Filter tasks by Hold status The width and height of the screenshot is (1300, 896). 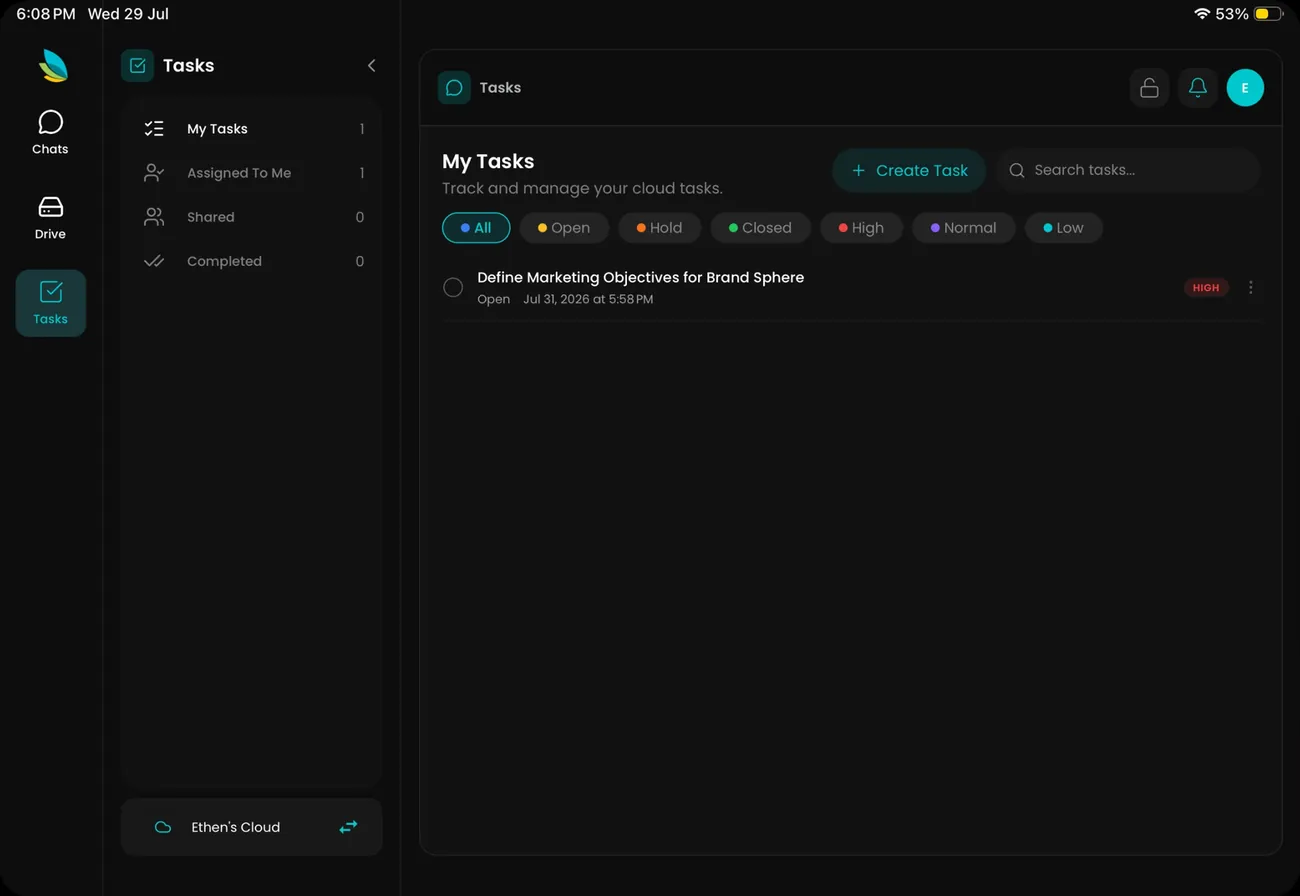point(660,228)
